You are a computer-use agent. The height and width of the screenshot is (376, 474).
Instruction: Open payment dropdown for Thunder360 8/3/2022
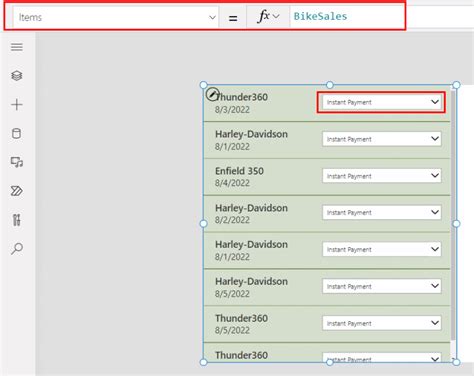[x=382, y=102]
